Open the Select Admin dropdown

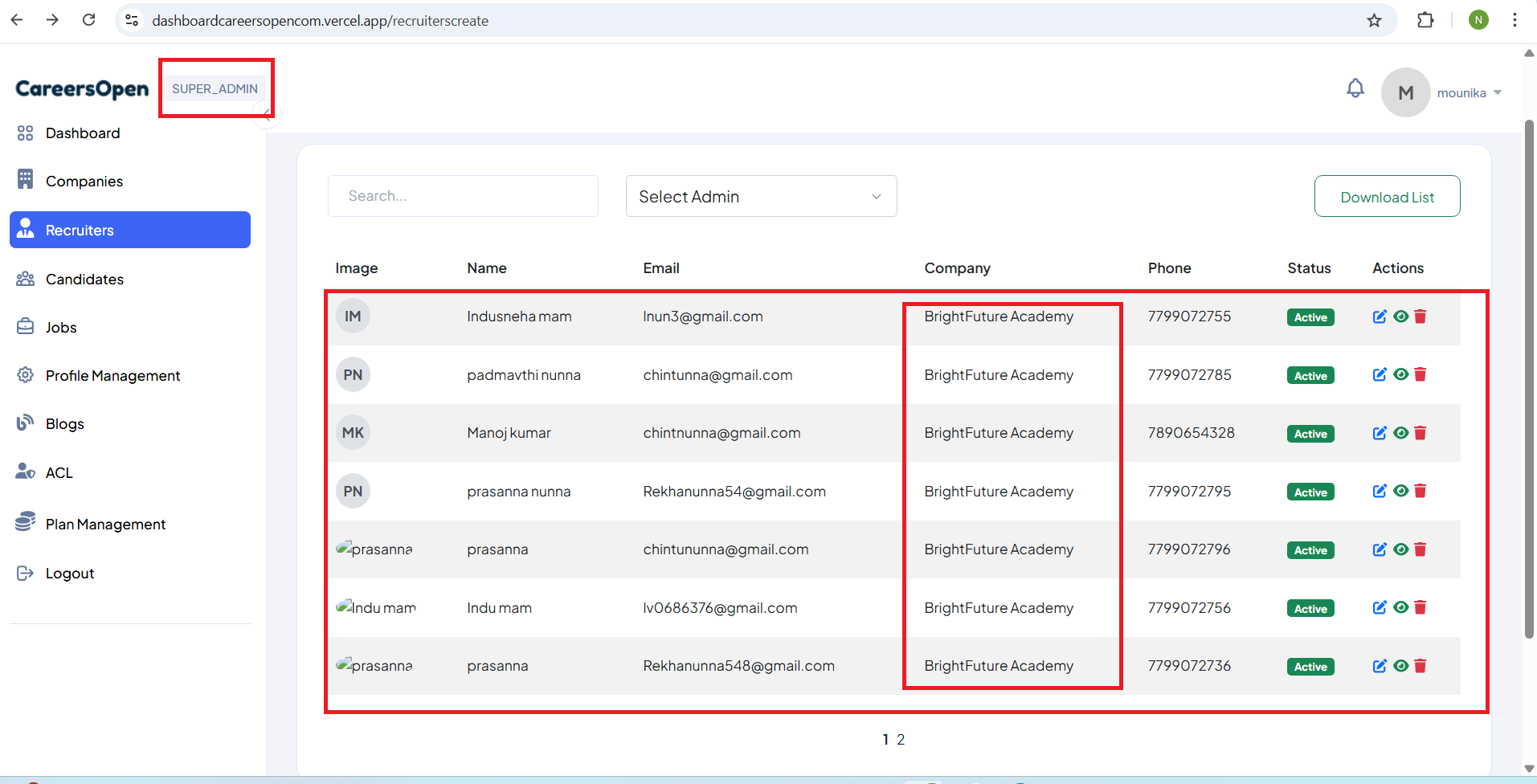(760, 197)
